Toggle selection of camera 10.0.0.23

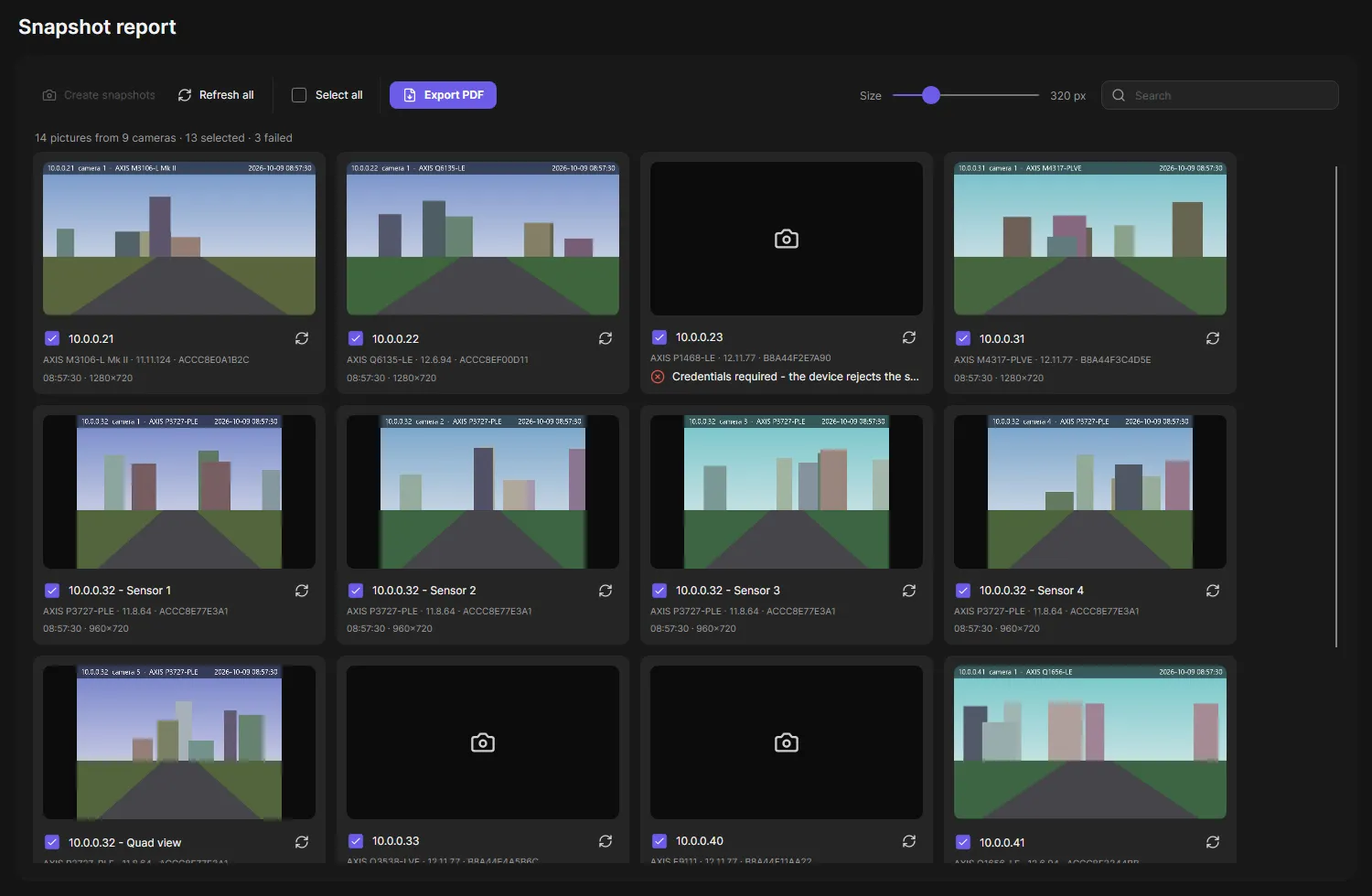tap(659, 337)
